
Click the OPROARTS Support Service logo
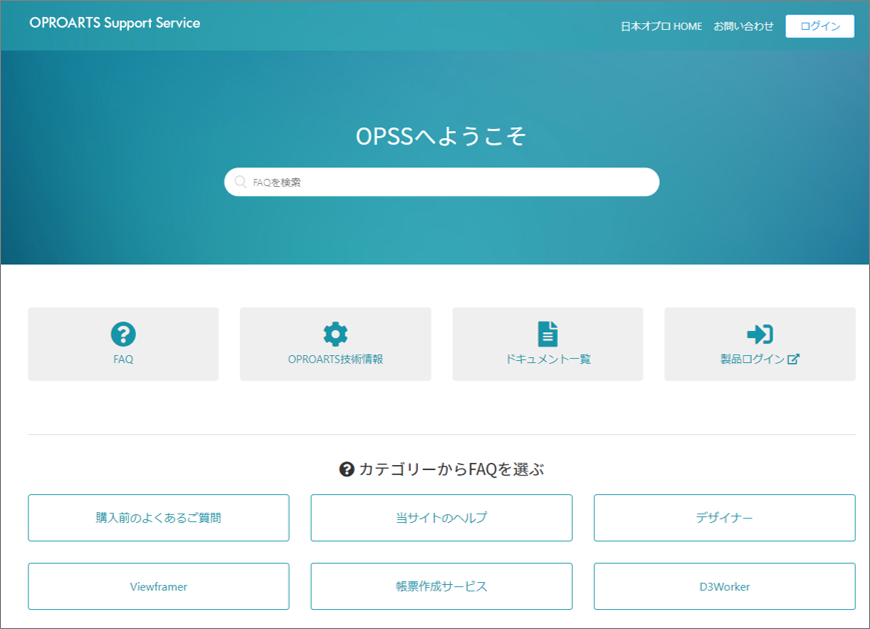point(115,23)
